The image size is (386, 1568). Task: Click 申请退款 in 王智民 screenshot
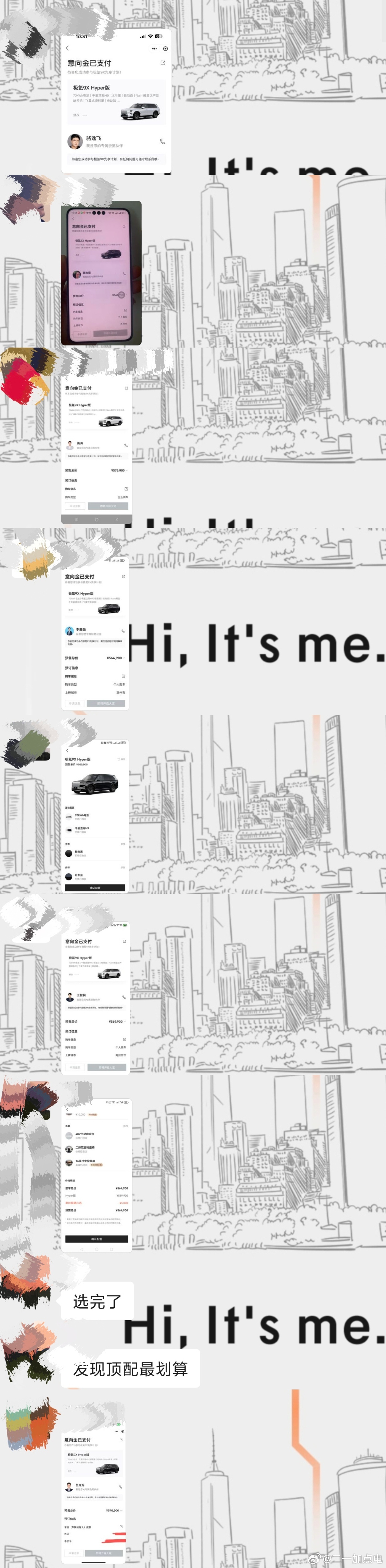coord(75,1067)
